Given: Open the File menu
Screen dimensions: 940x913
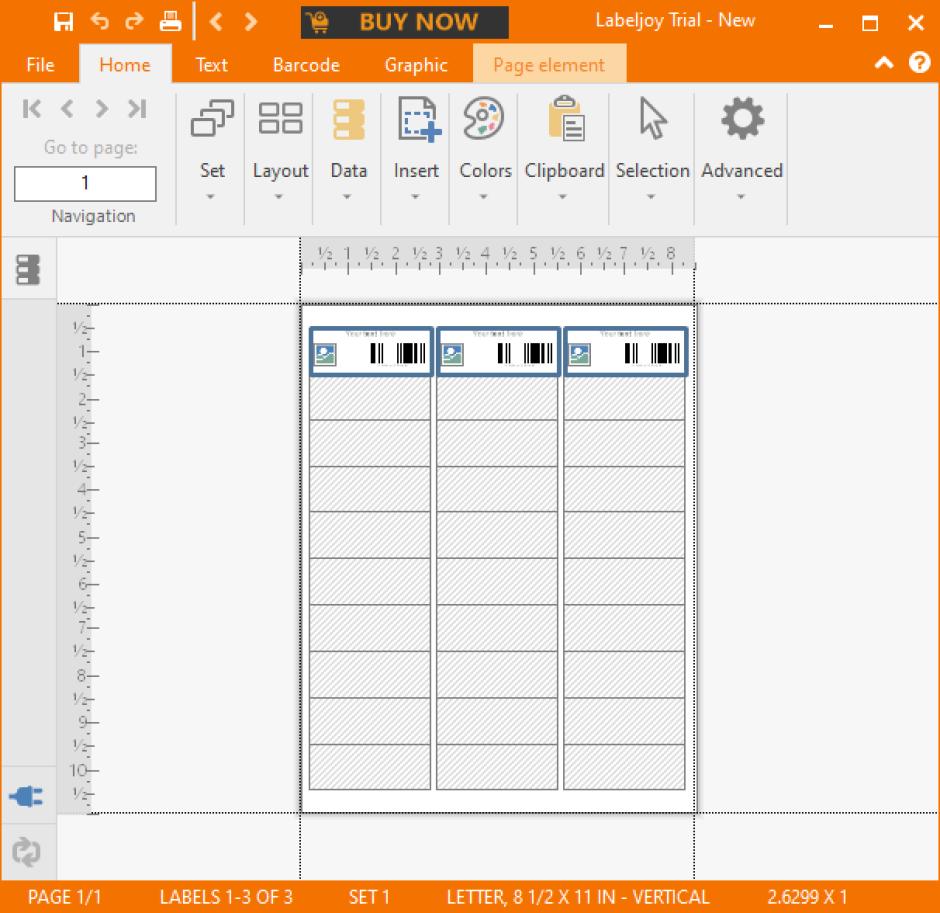Looking at the screenshot, I should point(40,65).
